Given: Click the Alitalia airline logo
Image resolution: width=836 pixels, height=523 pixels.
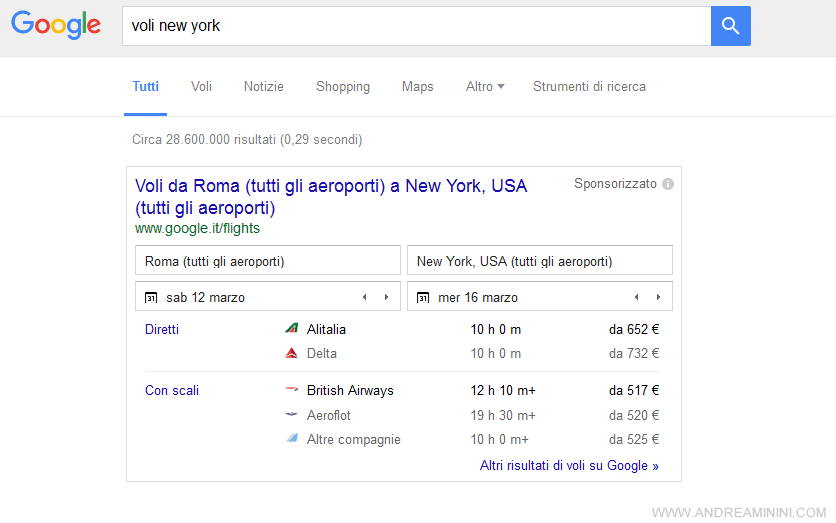Looking at the screenshot, I should point(292,329).
